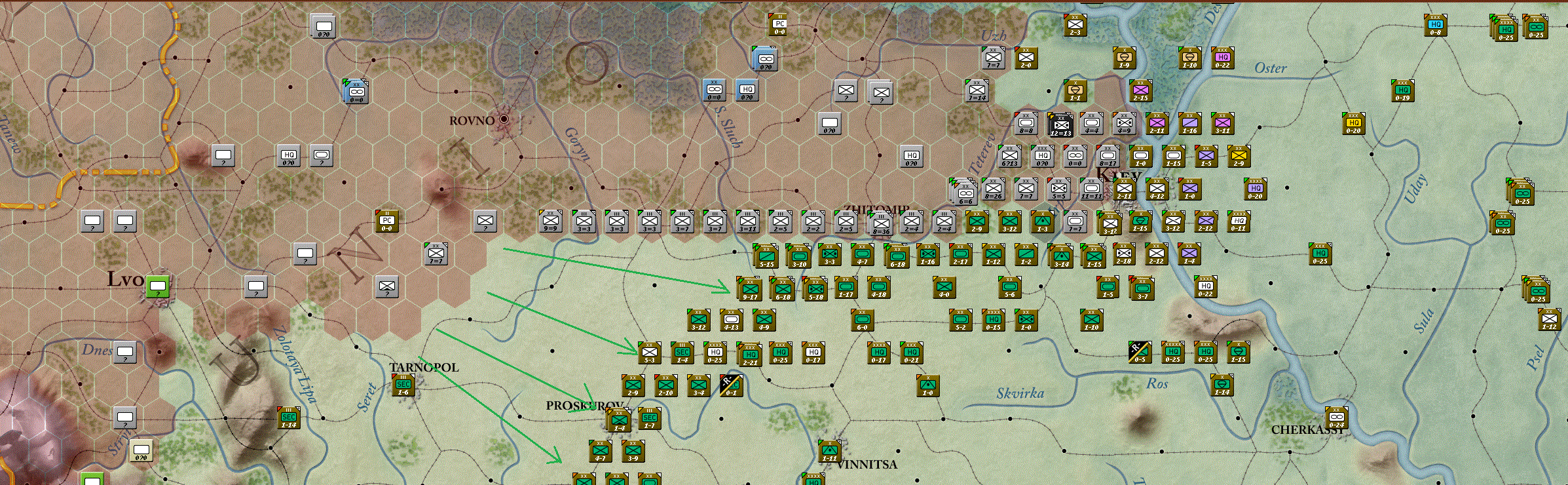Select the green counter on Lvov

click(x=158, y=287)
